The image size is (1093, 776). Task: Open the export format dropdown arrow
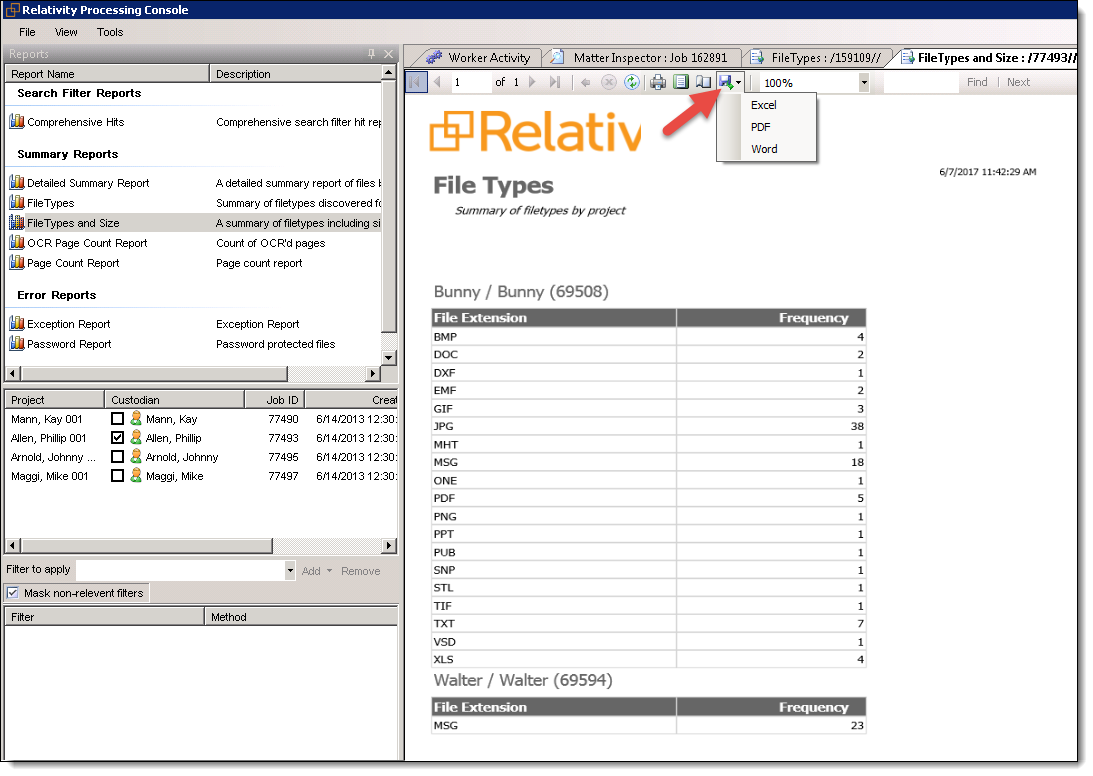click(x=739, y=81)
